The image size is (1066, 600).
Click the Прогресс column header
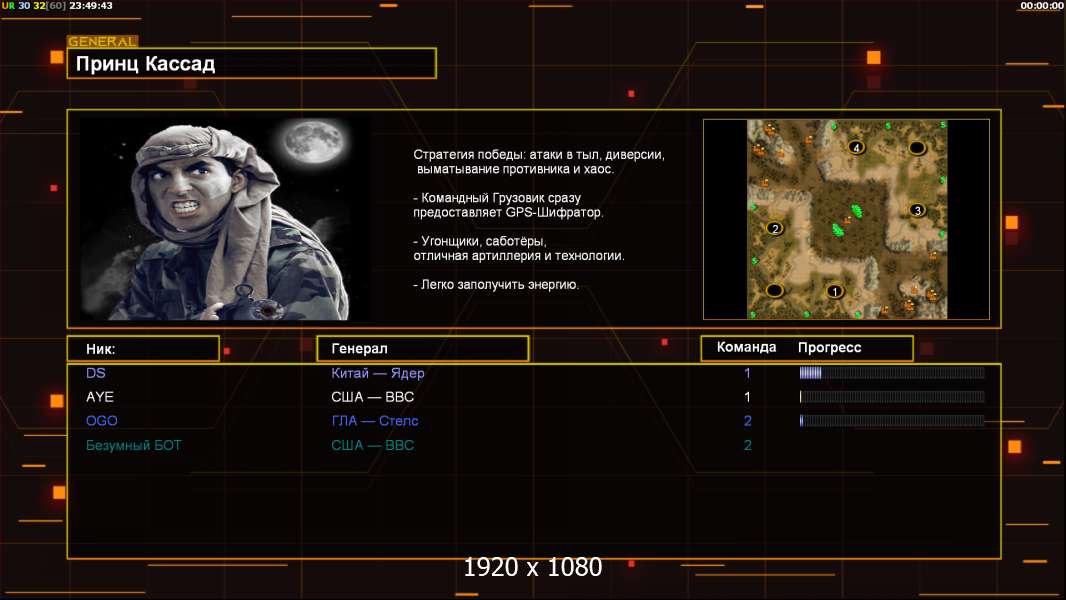point(829,347)
